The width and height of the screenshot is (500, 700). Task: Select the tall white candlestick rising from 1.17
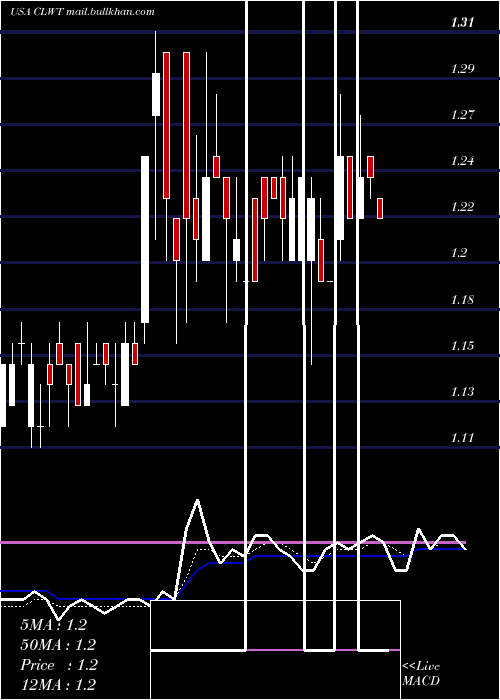coord(145,239)
